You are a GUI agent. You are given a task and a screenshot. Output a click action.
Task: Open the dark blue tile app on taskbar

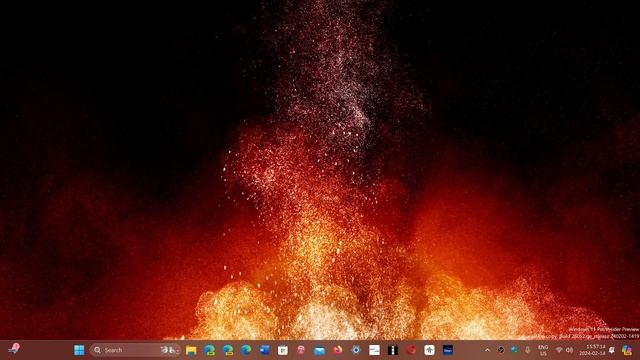[448, 350]
